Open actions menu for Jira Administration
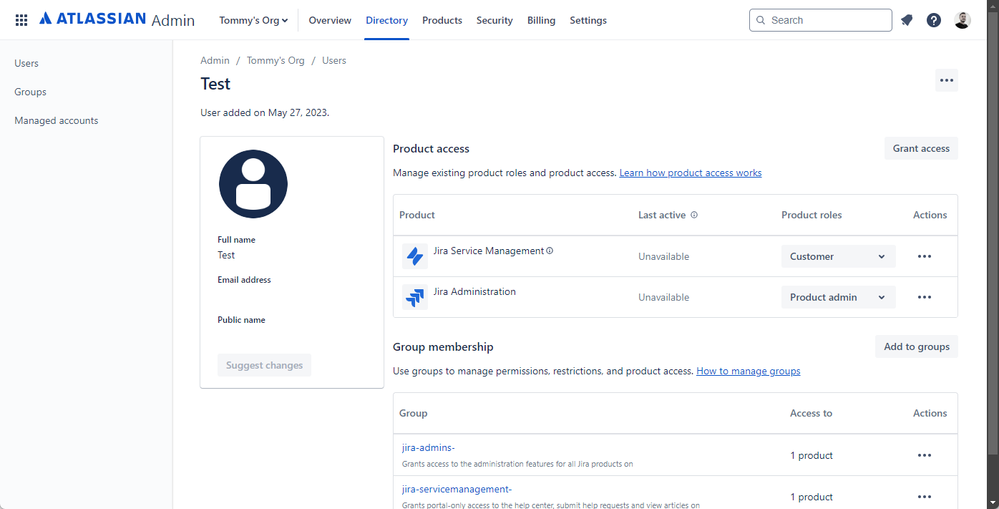 pyautogui.click(x=924, y=297)
